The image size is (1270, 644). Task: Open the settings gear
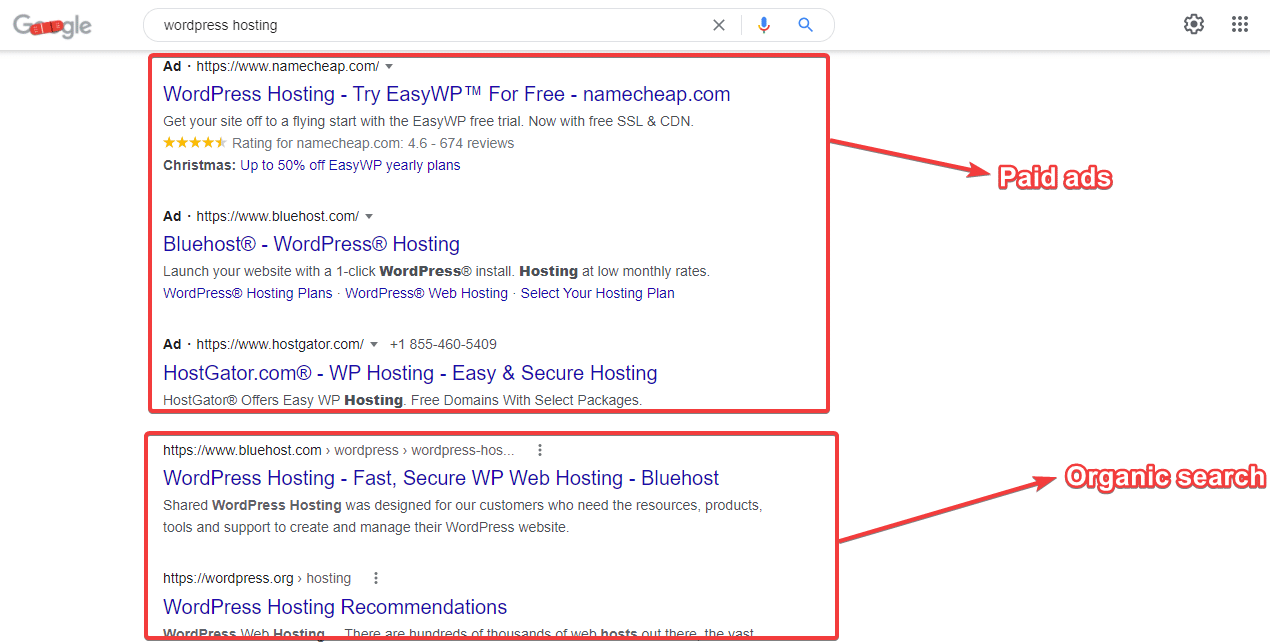[x=1194, y=25]
